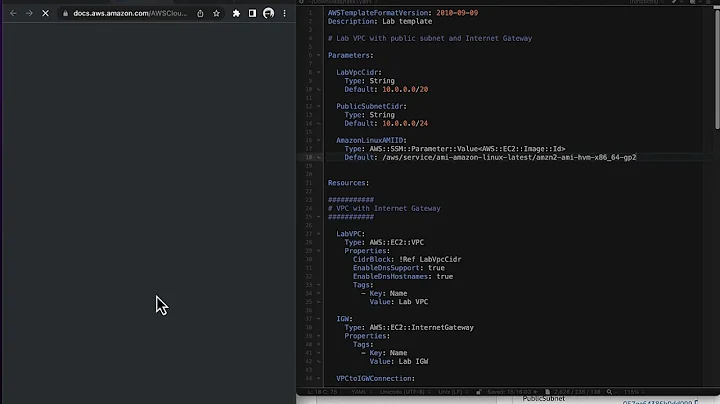
Task: Open the browser profile avatar
Action: click(x=269, y=13)
